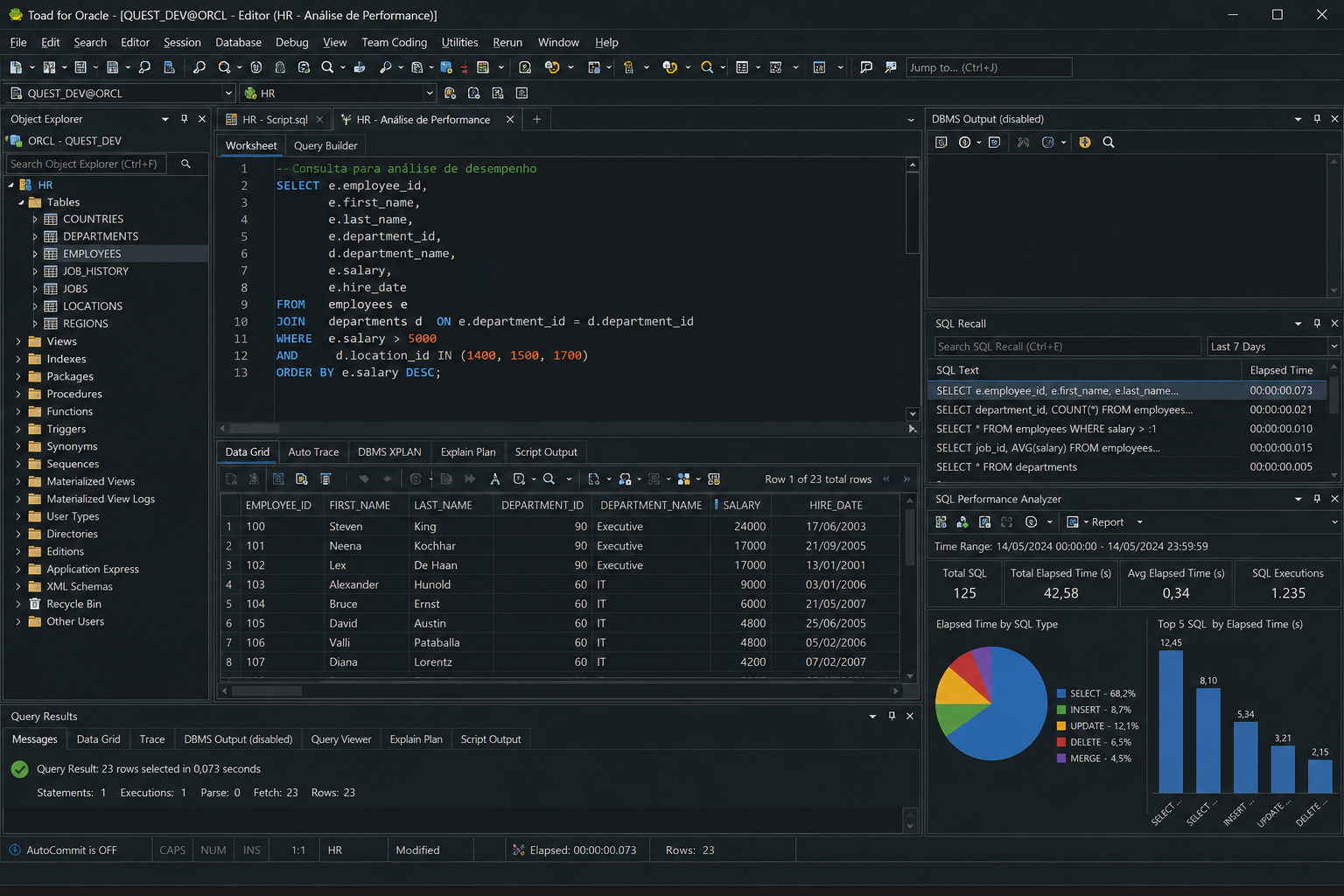This screenshot has height=896, width=1344.
Task: Open the QUEST_DEV@ORCL connection dropdown
Action: [228, 93]
